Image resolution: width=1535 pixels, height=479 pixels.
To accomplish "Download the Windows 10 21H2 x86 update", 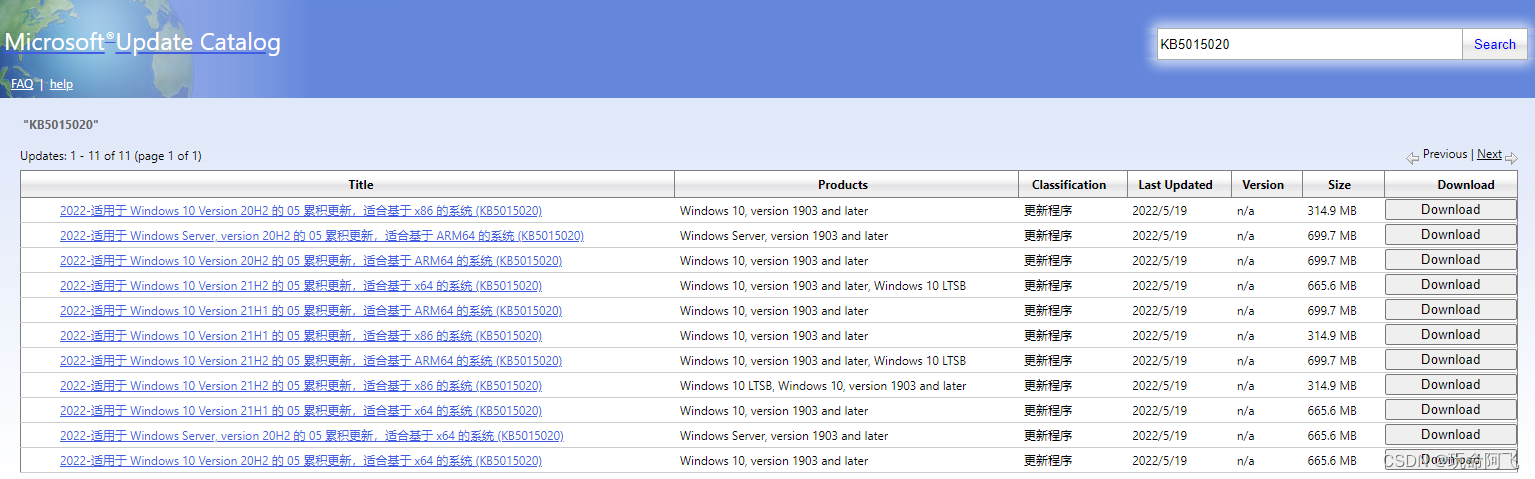I will [1450, 385].
